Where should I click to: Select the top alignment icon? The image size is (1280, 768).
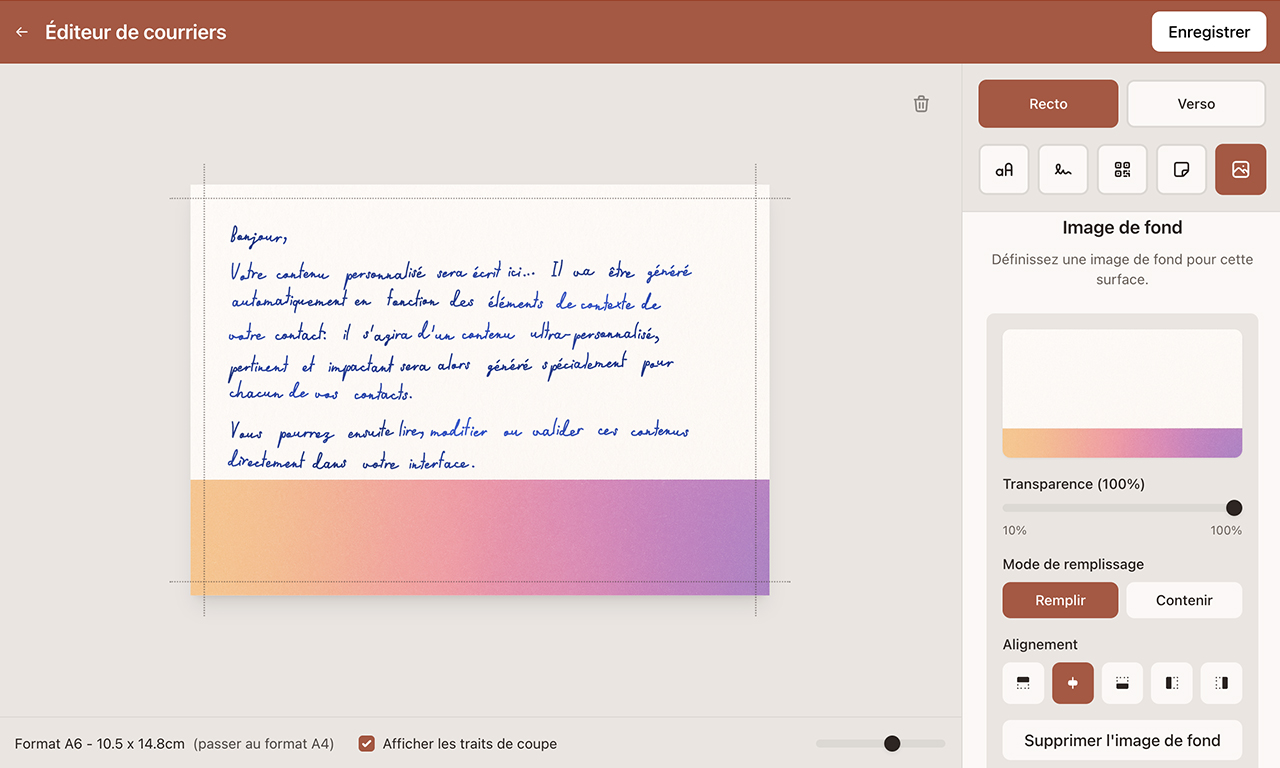click(x=1023, y=683)
